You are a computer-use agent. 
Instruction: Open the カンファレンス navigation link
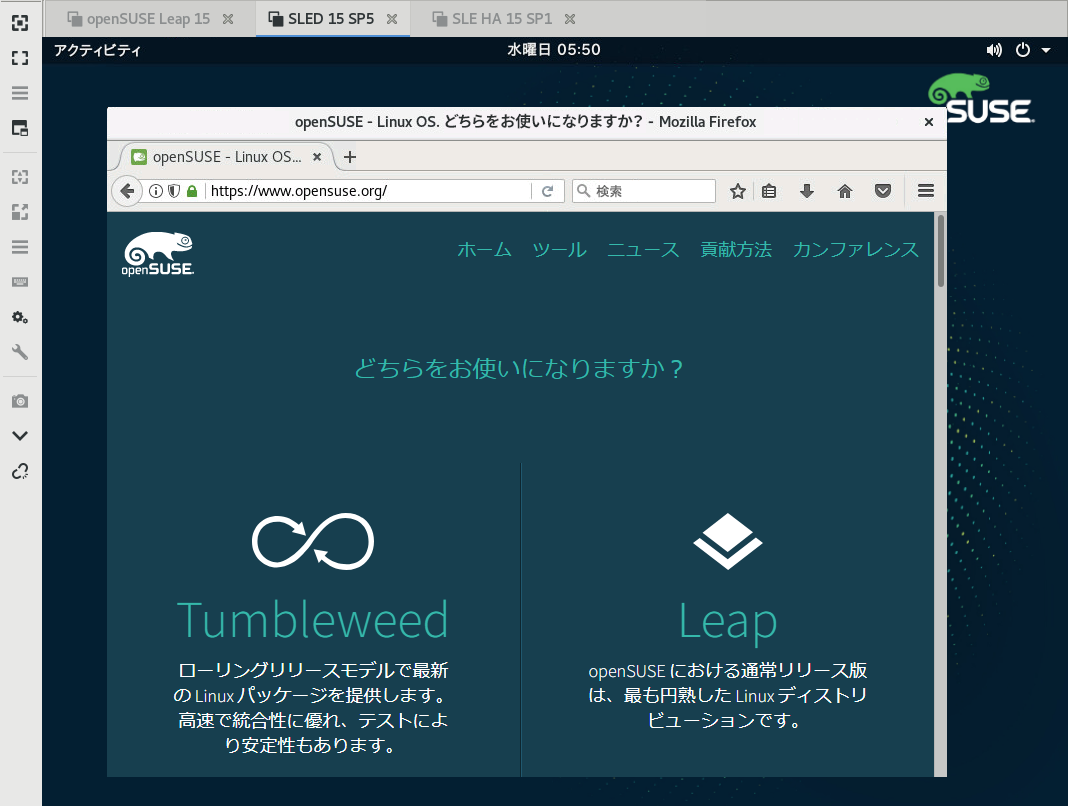[x=855, y=250]
